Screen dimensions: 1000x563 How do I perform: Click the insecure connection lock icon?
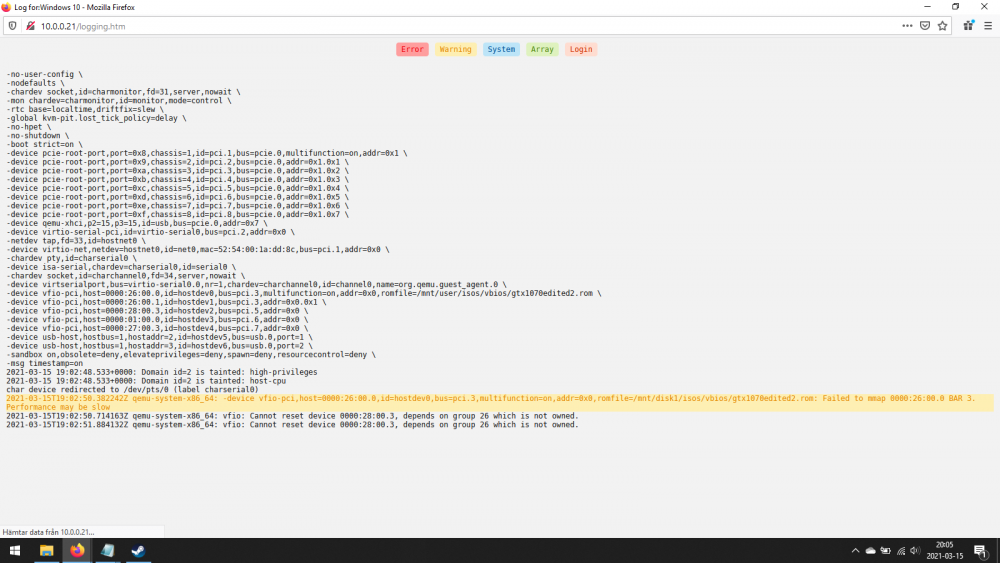point(30,26)
